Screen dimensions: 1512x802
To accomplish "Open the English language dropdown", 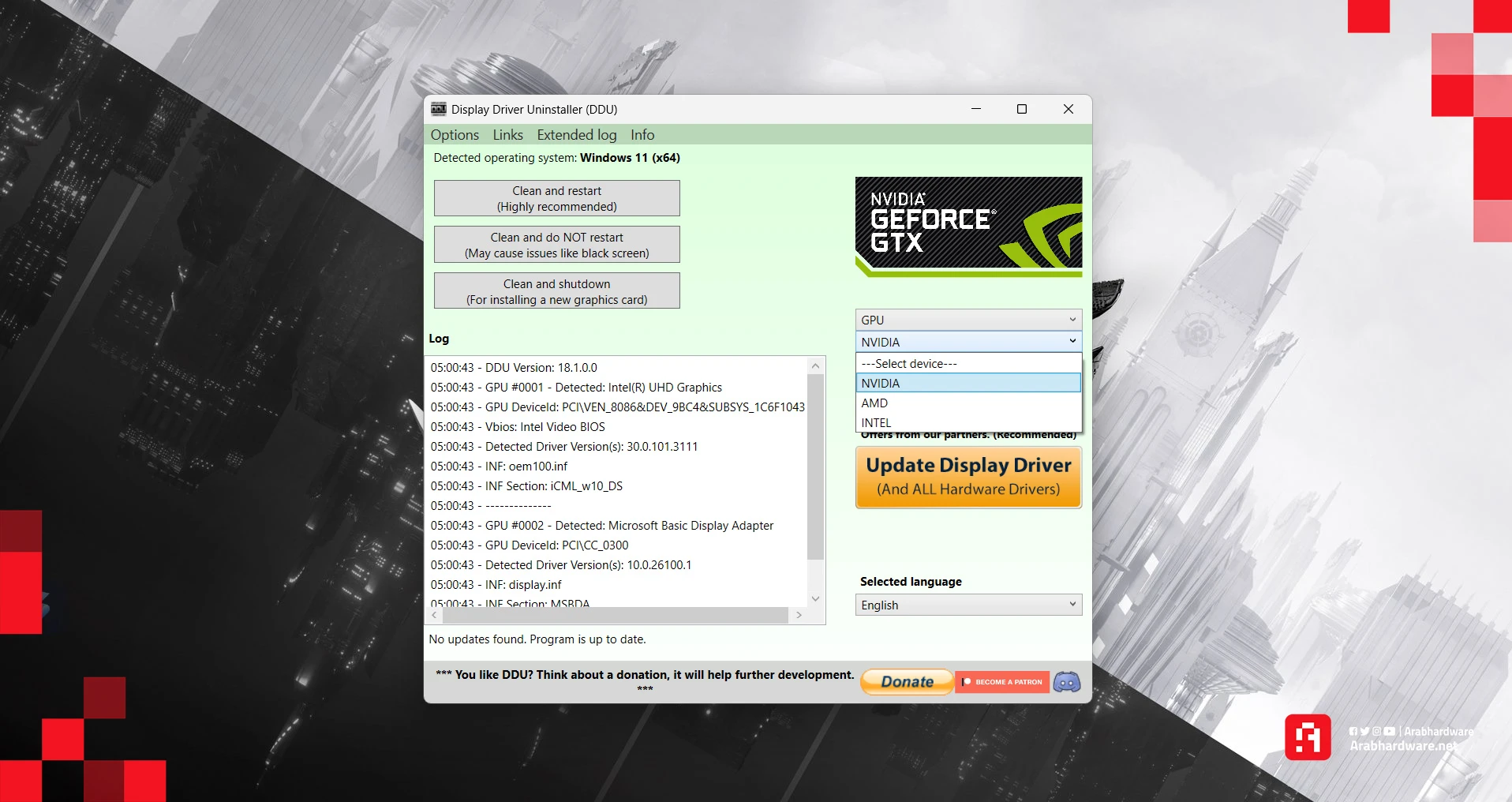I will pos(968,605).
